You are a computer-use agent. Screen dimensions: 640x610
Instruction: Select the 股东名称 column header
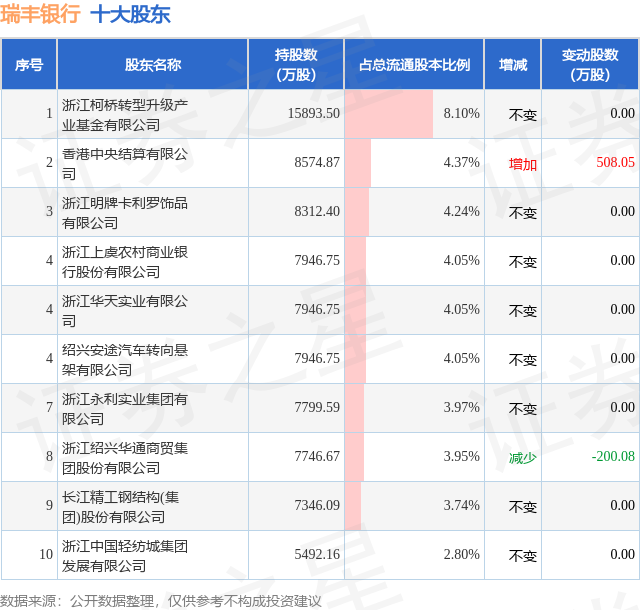153,65
